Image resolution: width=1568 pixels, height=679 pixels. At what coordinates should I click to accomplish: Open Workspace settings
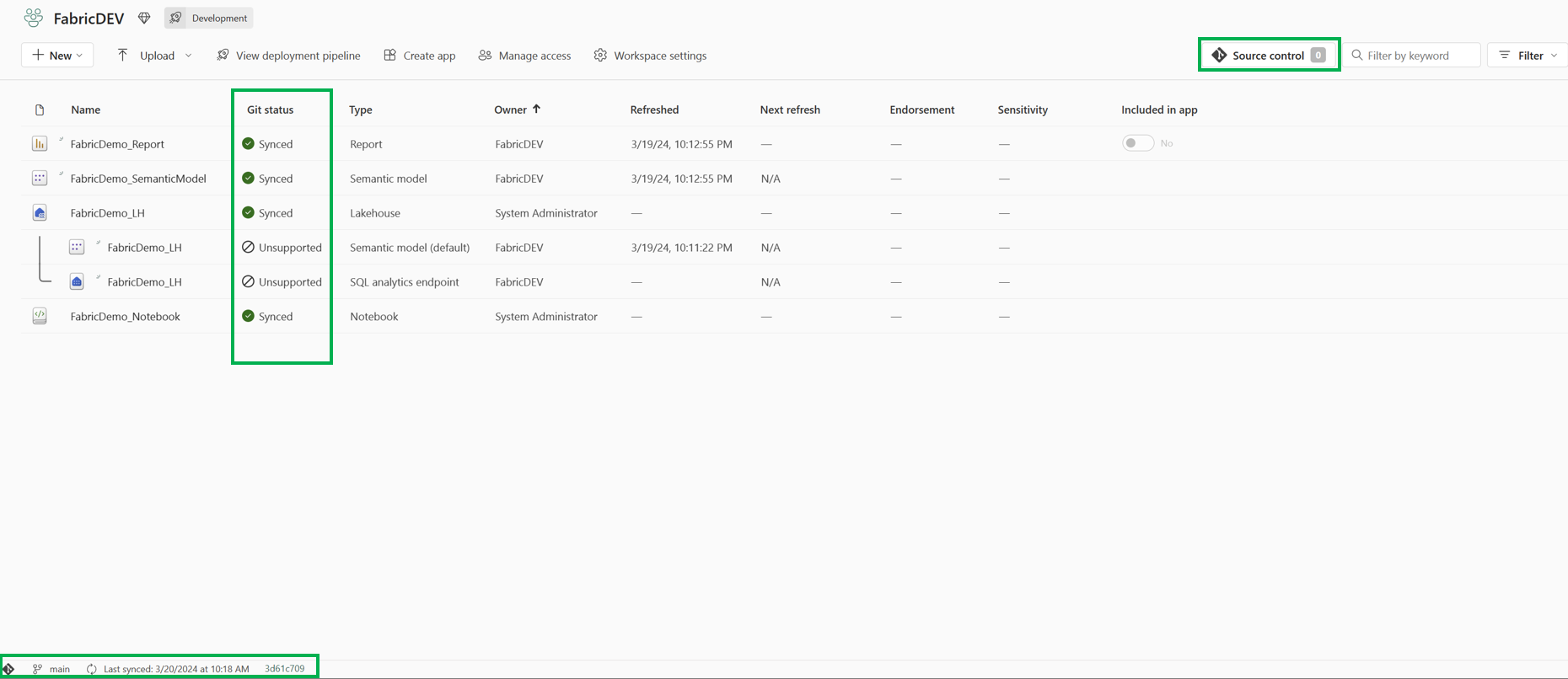tap(650, 56)
